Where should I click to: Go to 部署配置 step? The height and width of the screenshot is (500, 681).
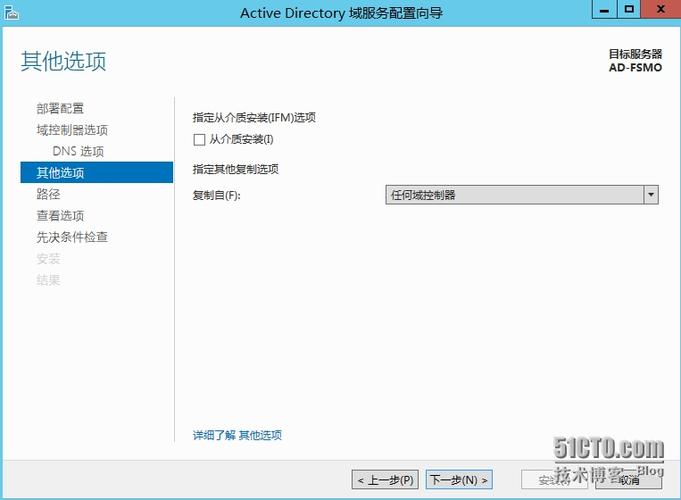tap(60, 108)
